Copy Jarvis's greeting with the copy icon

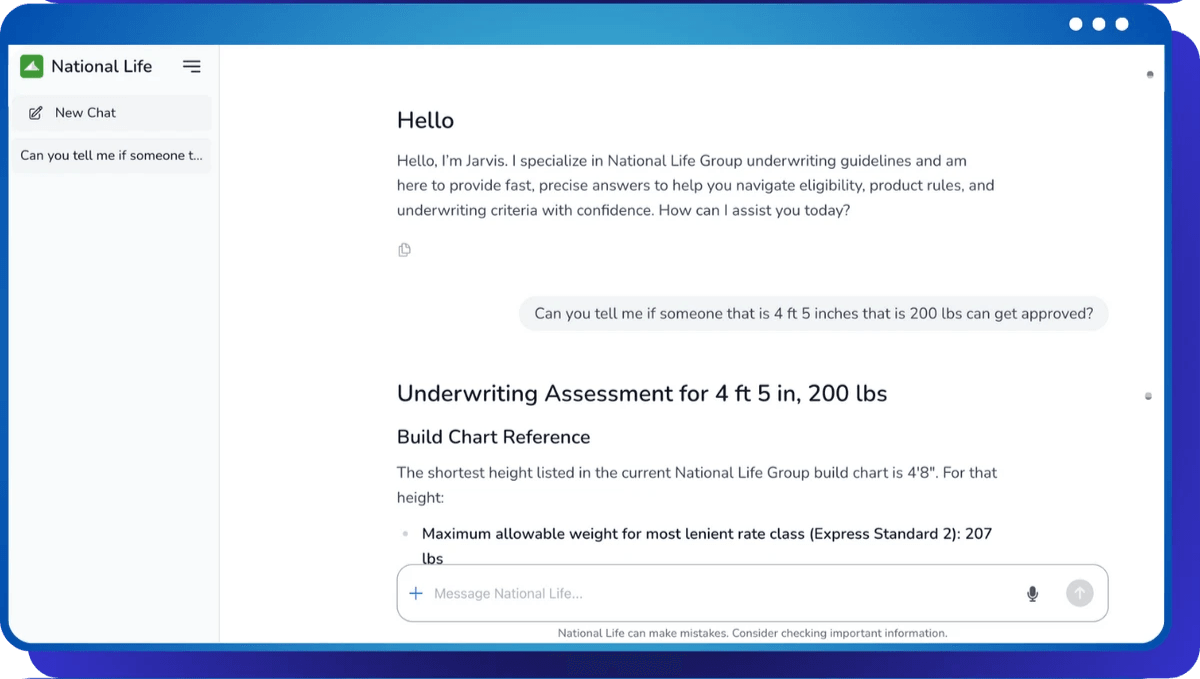click(404, 250)
